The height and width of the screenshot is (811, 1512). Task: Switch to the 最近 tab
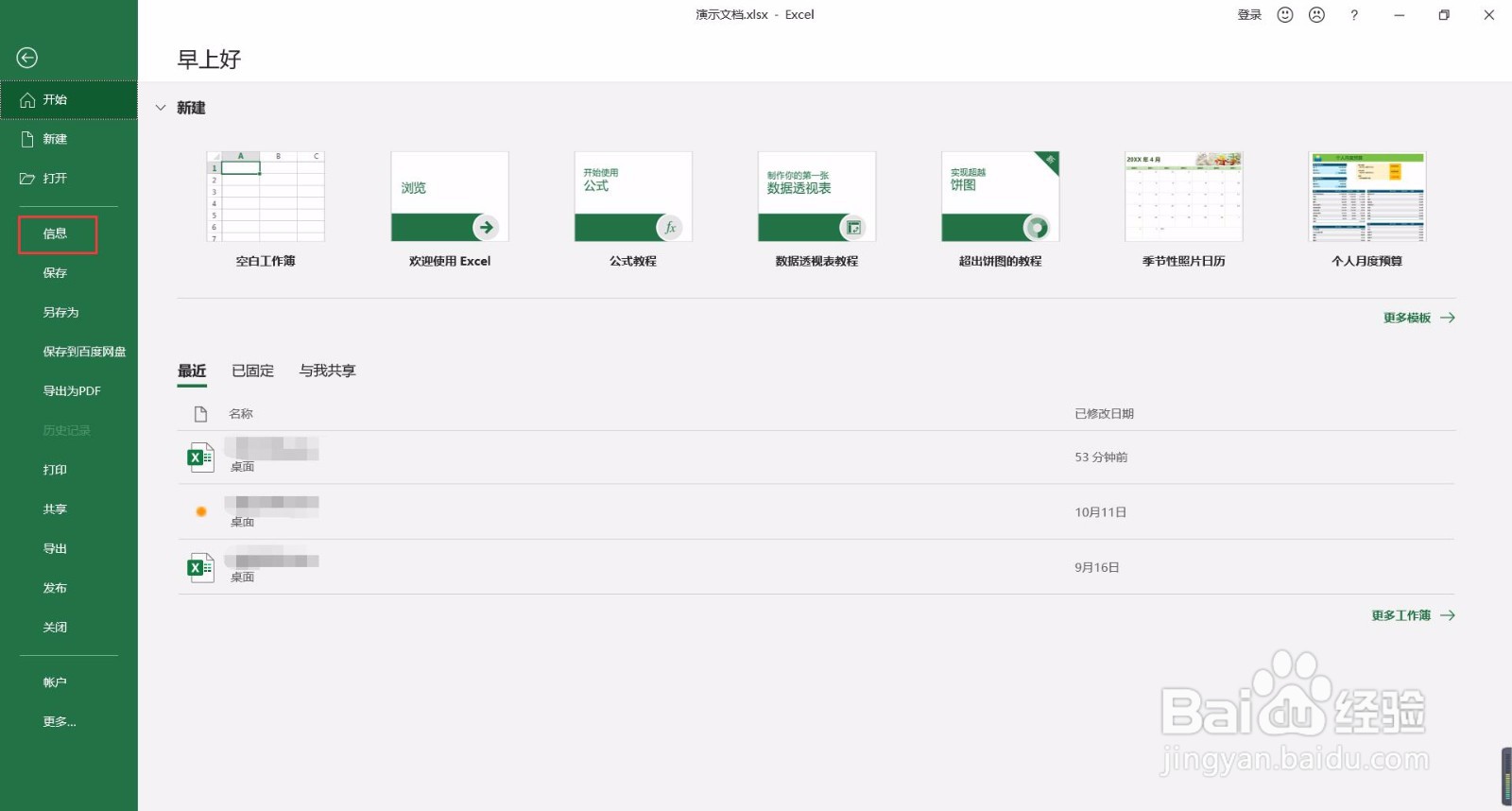click(192, 371)
